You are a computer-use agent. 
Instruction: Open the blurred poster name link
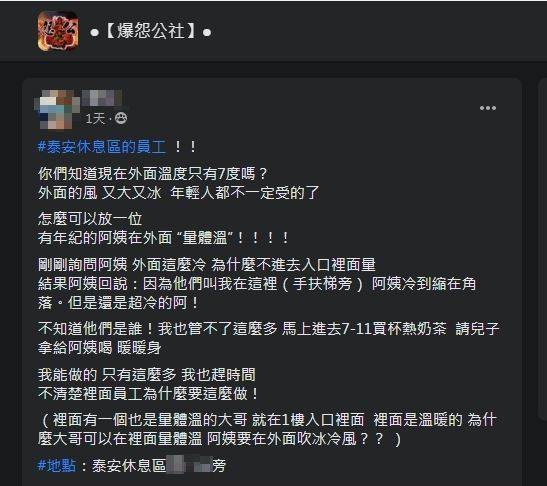(102, 98)
